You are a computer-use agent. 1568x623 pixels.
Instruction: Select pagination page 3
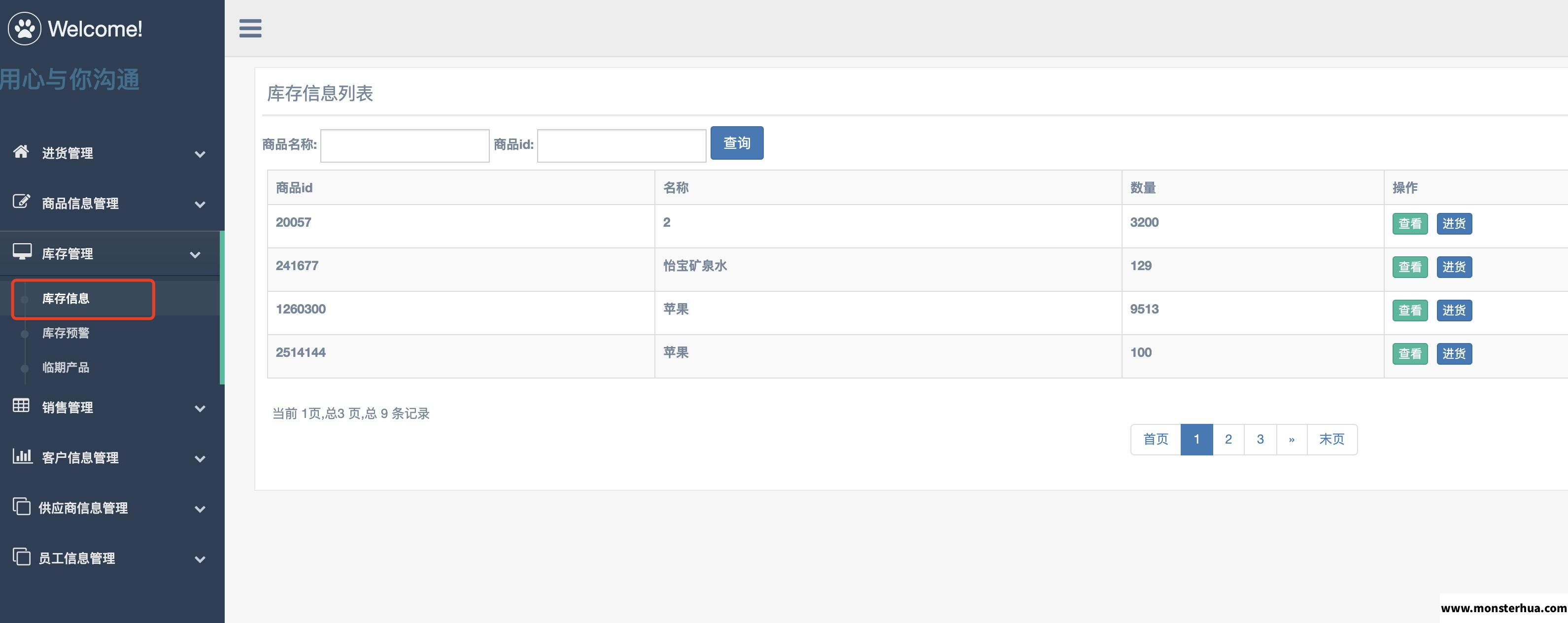1261,439
